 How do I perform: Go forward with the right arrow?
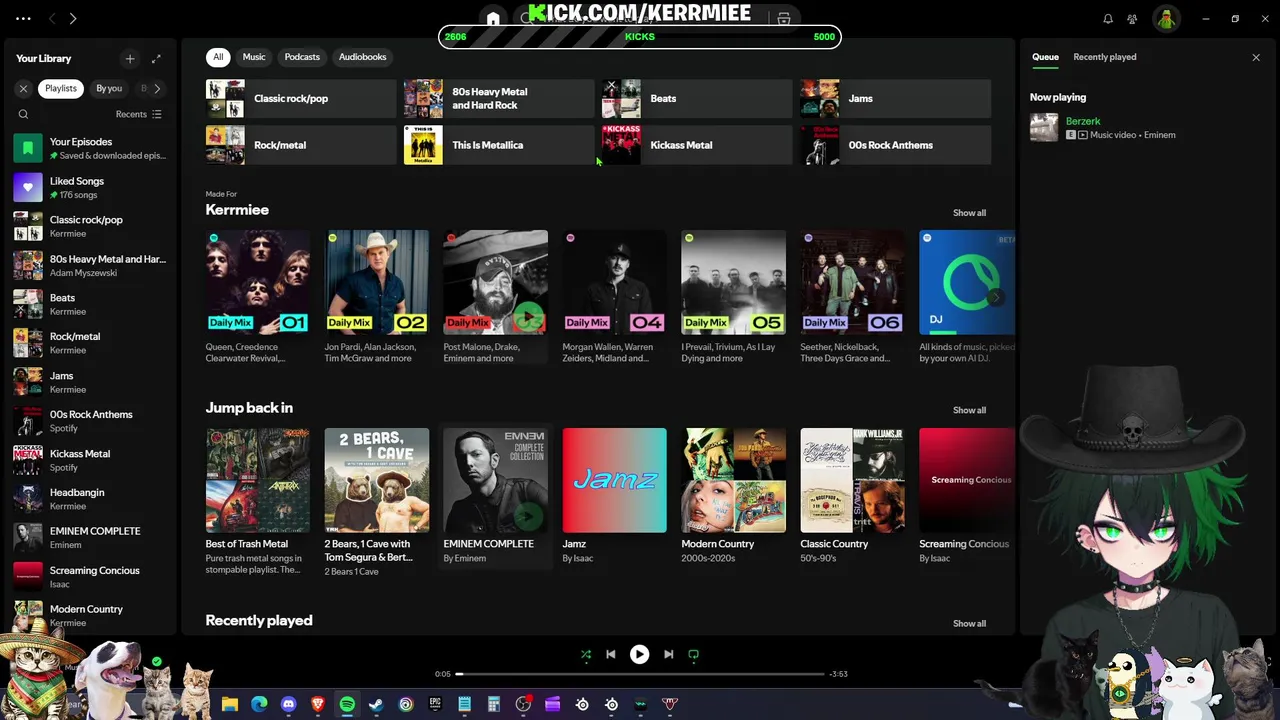73,18
